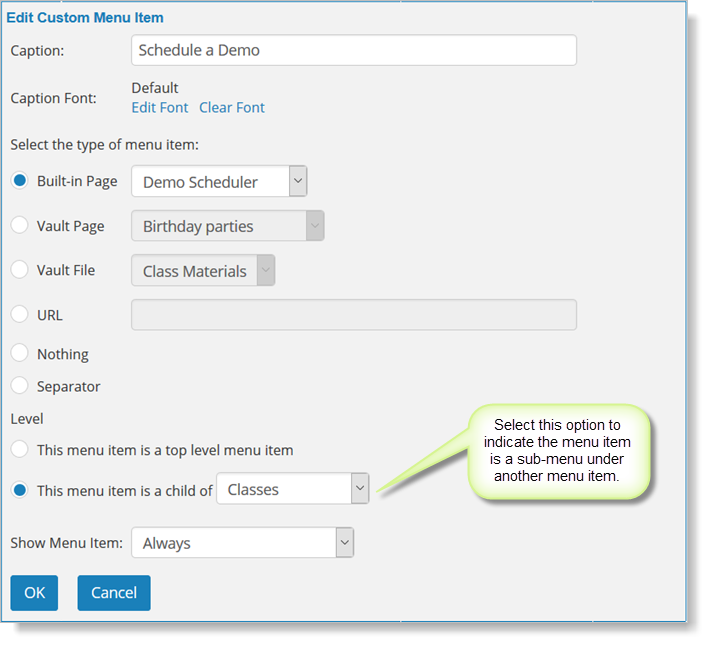Open the Demo Scheduler dropdown arrow
The height and width of the screenshot is (648, 713).
[298, 181]
